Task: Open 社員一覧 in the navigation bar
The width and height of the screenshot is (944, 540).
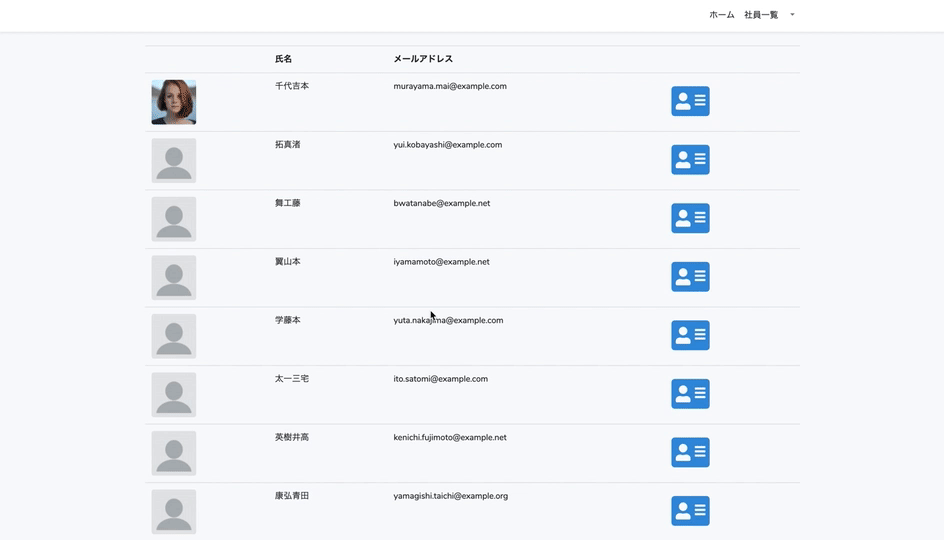Action: [x=761, y=15]
